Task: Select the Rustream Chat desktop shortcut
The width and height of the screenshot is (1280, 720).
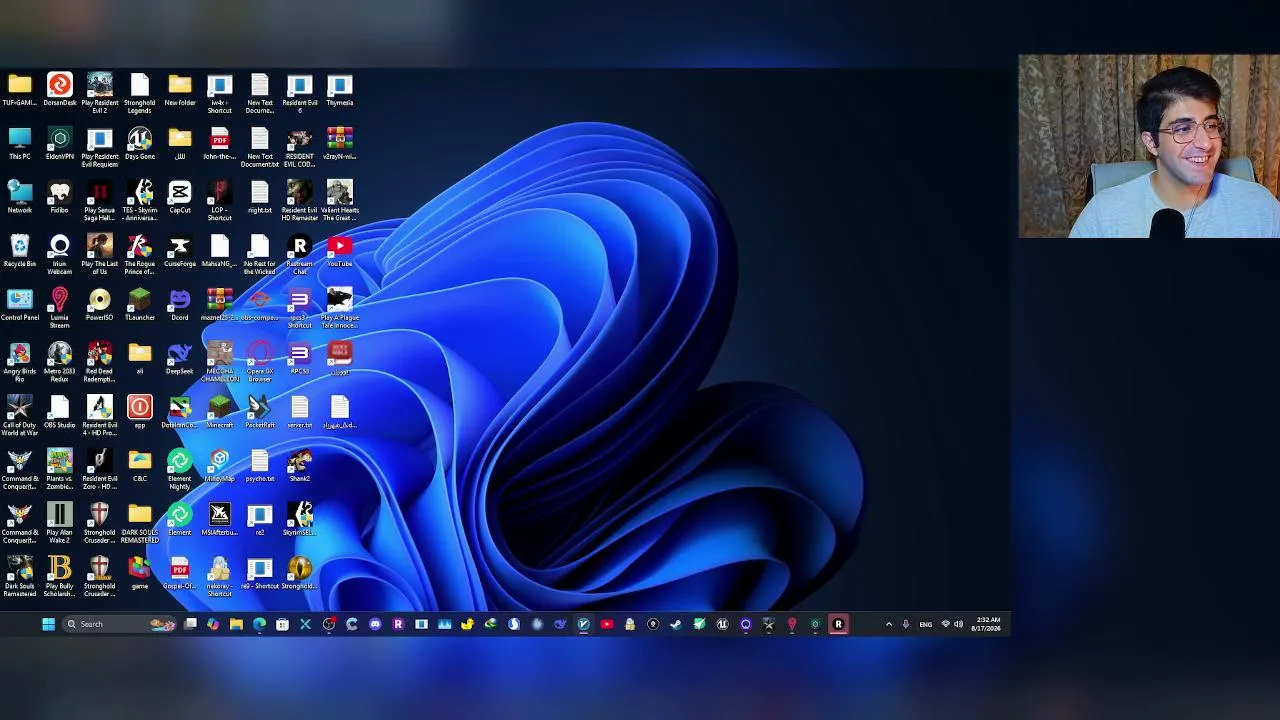Action: (300, 254)
